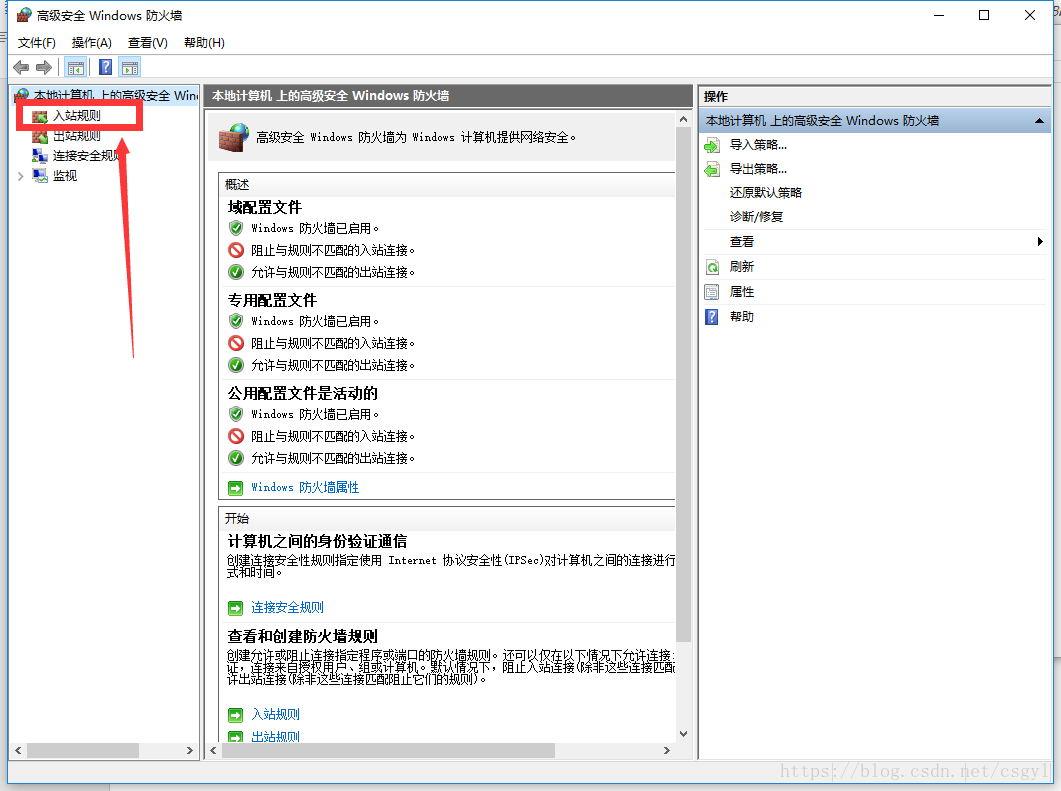Image resolution: width=1061 pixels, height=791 pixels.
Task: Click the 监视 monitor icon
Action: coord(40,176)
